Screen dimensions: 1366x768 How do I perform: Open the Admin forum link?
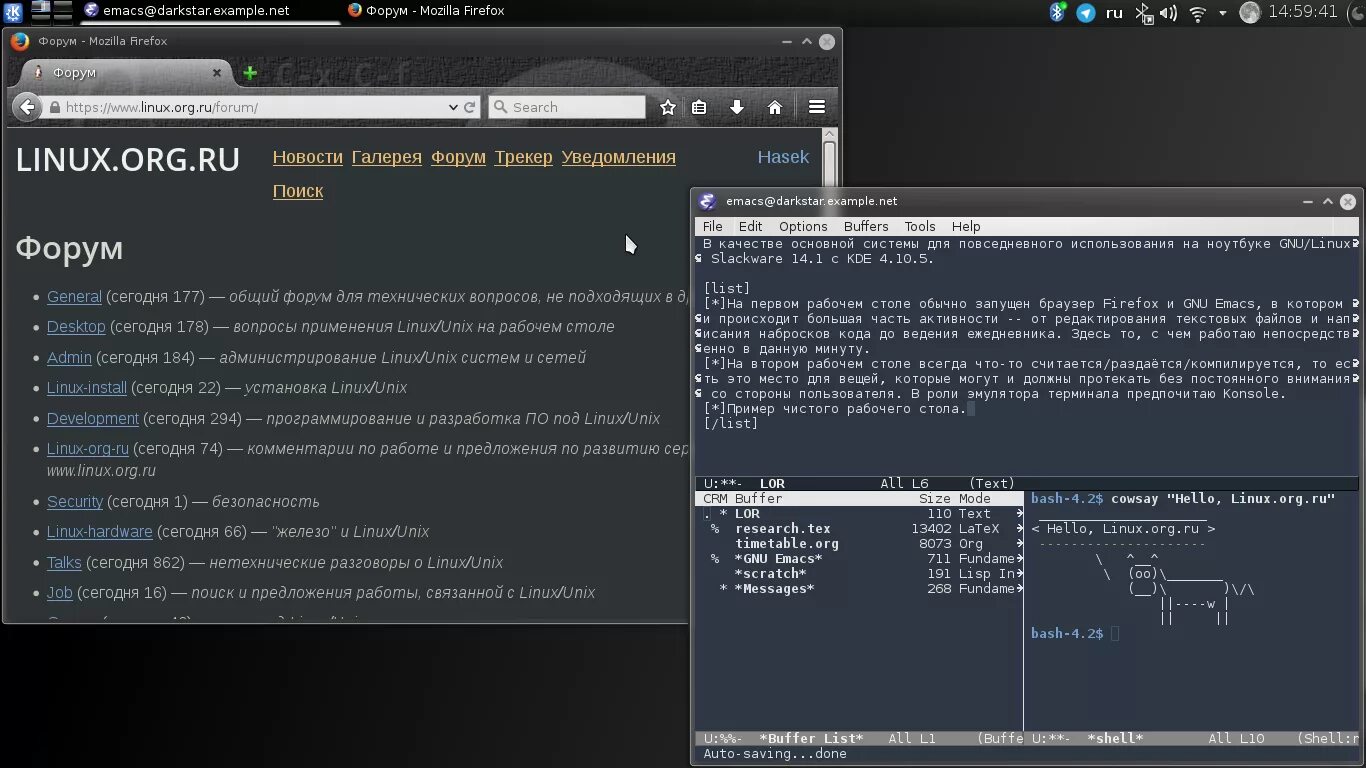click(69, 358)
